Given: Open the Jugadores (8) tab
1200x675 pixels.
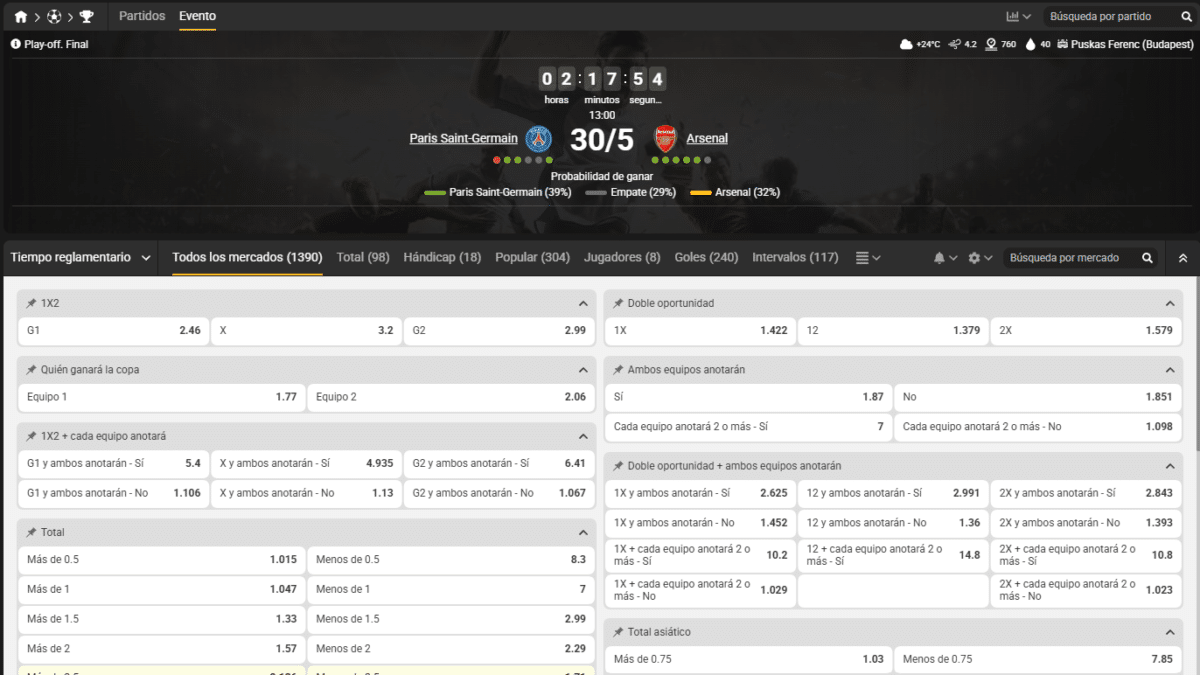Looking at the screenshot, I should click(x=622, y=258).
